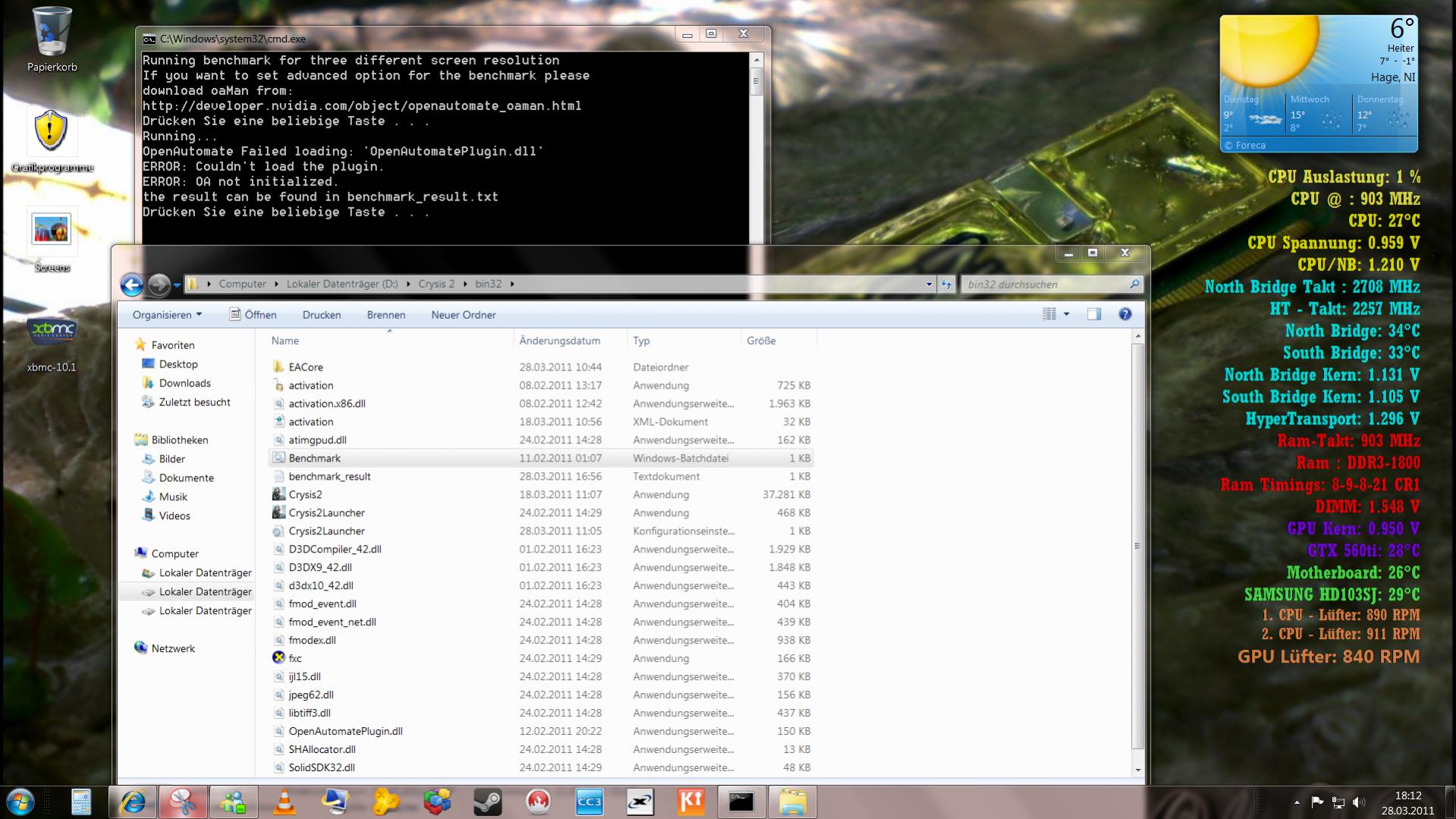Create a folder with Neuer Ordner
The height and width of the screenshot is (819, 1456).
click(464, 315)
